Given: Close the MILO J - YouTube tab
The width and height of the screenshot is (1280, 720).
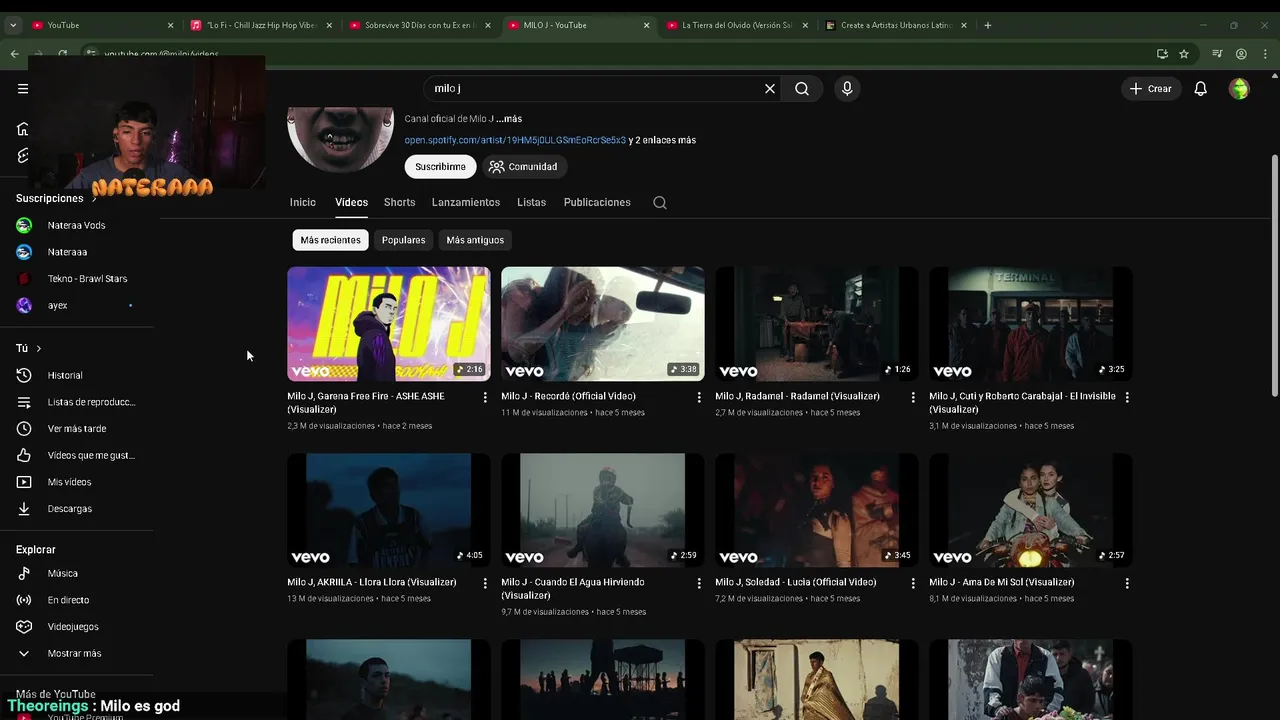Looking at the screenshot, I should point(646,25).
